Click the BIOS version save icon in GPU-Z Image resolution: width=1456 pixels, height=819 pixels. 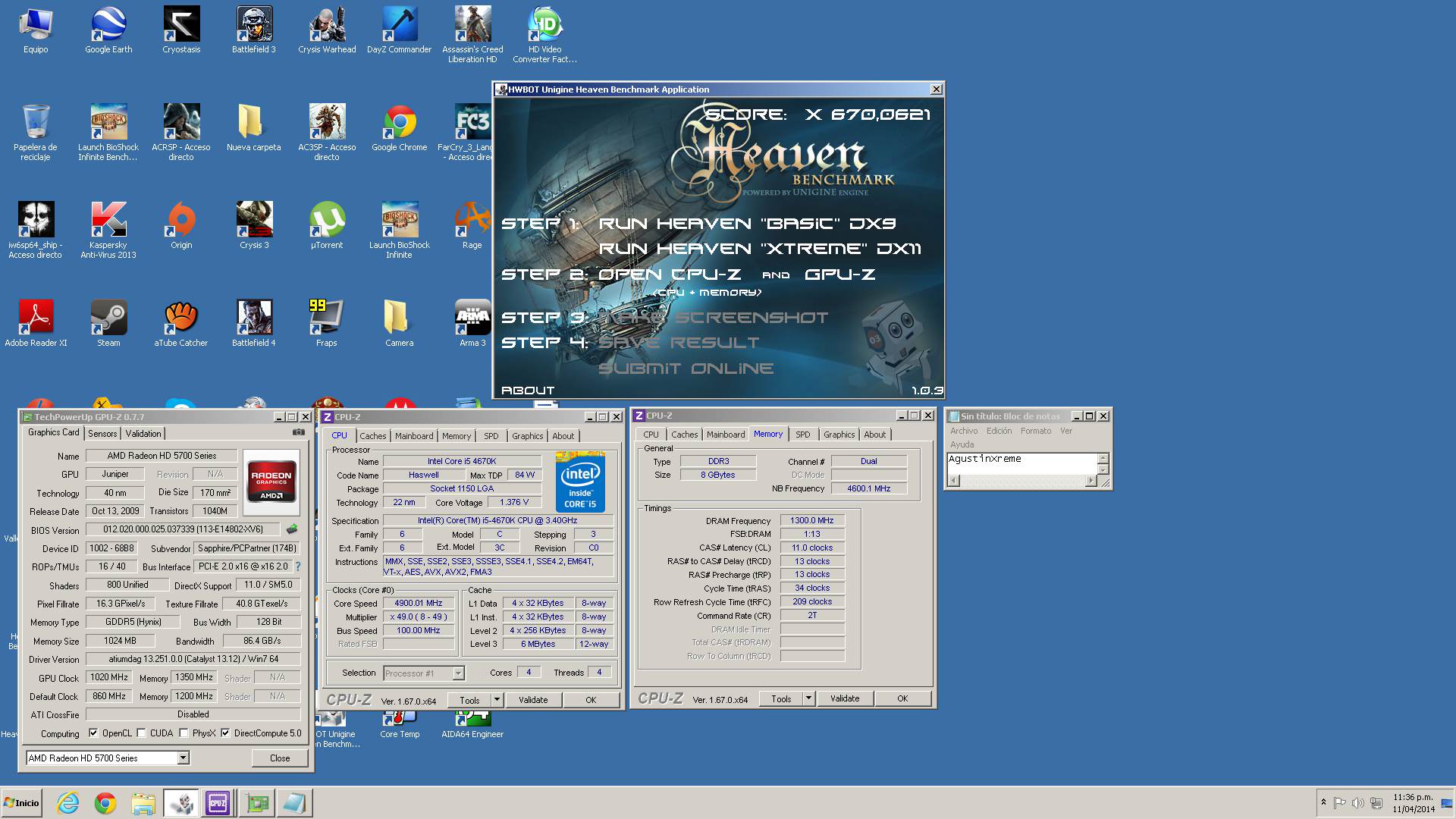tap(292, 529)
